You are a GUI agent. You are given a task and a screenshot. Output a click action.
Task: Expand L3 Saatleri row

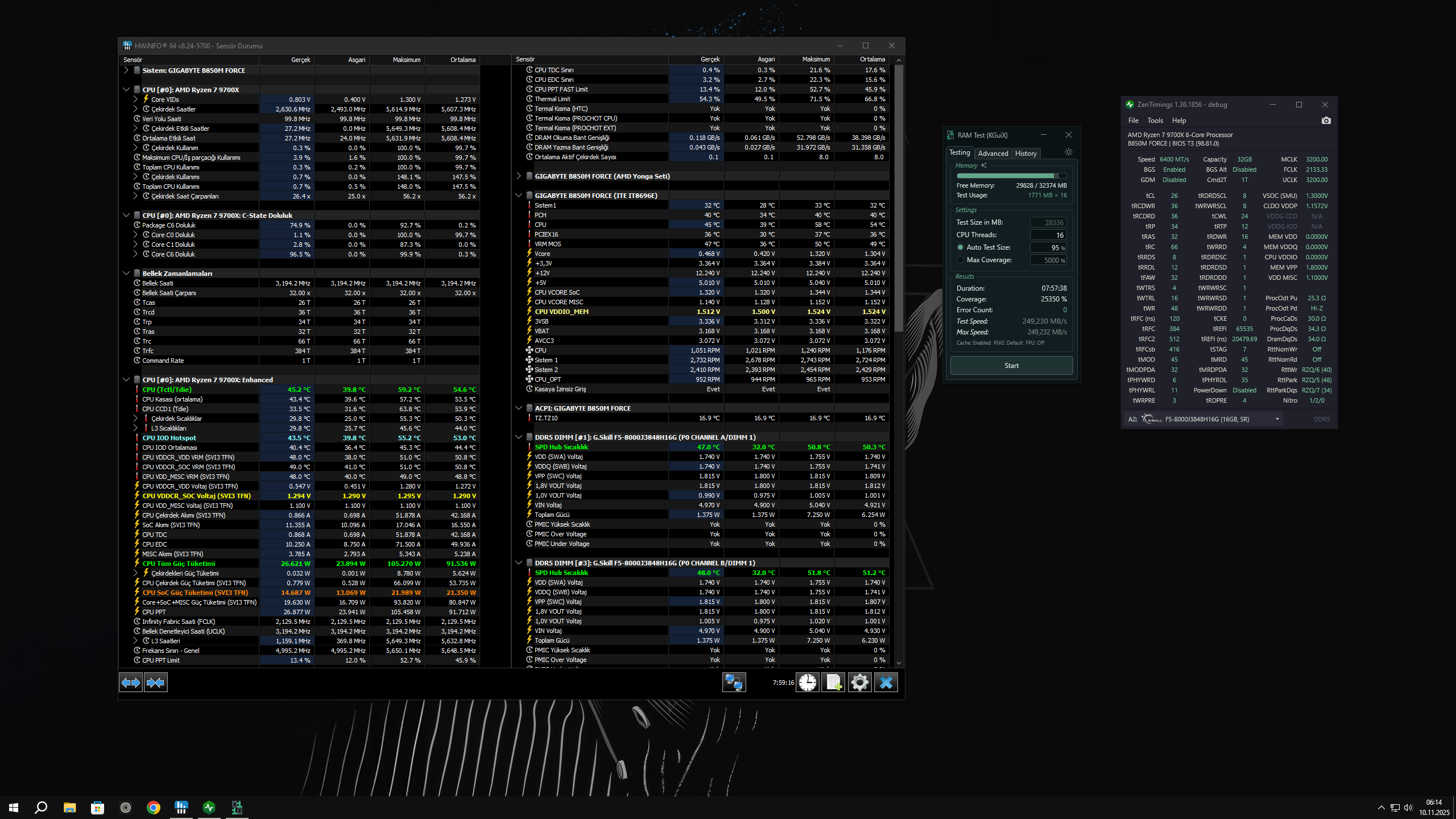(135, 641)
